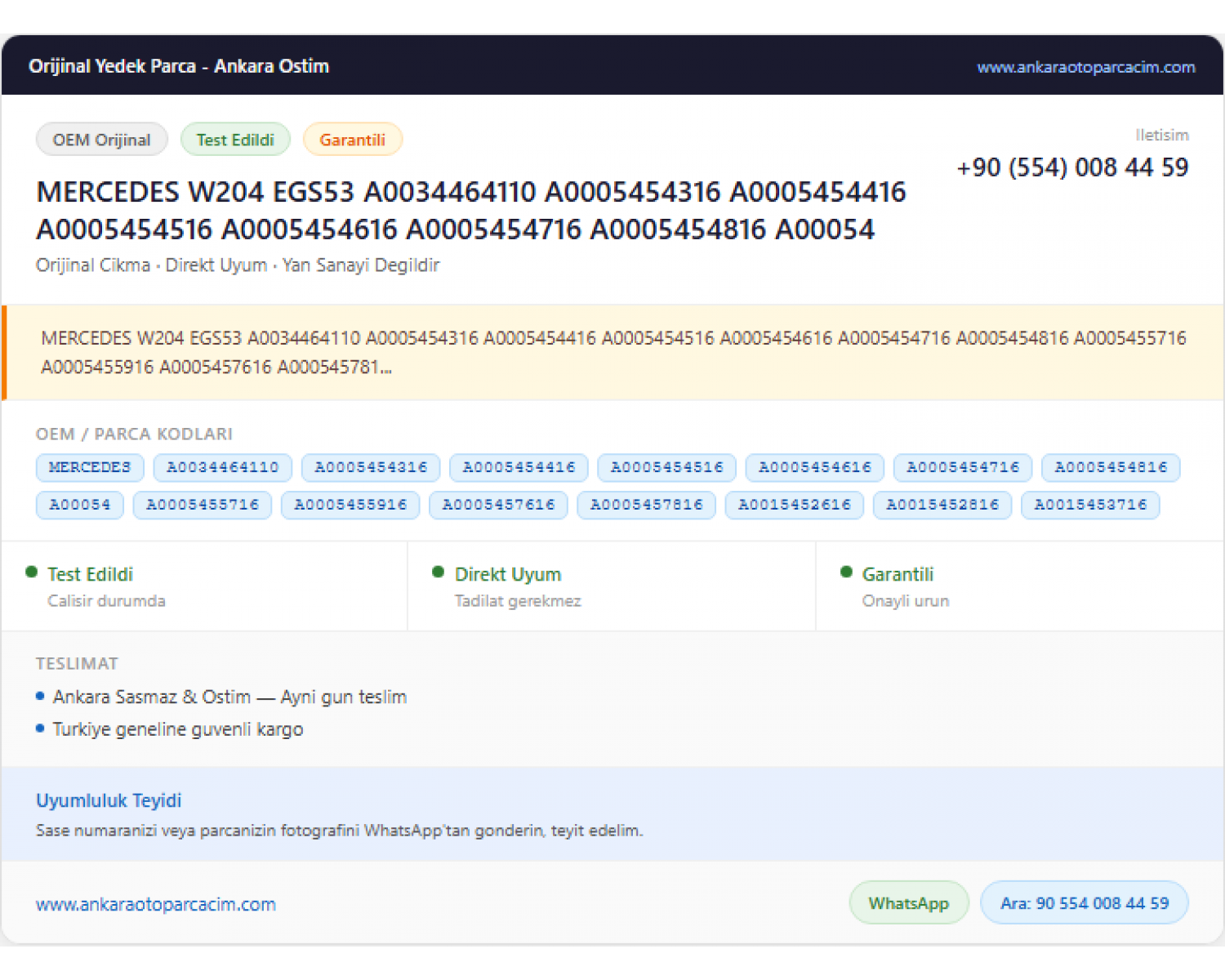This screenshot has height=980, width=1225.
Task: Click the A0015452616 part code chip
Action: (795, 505)
